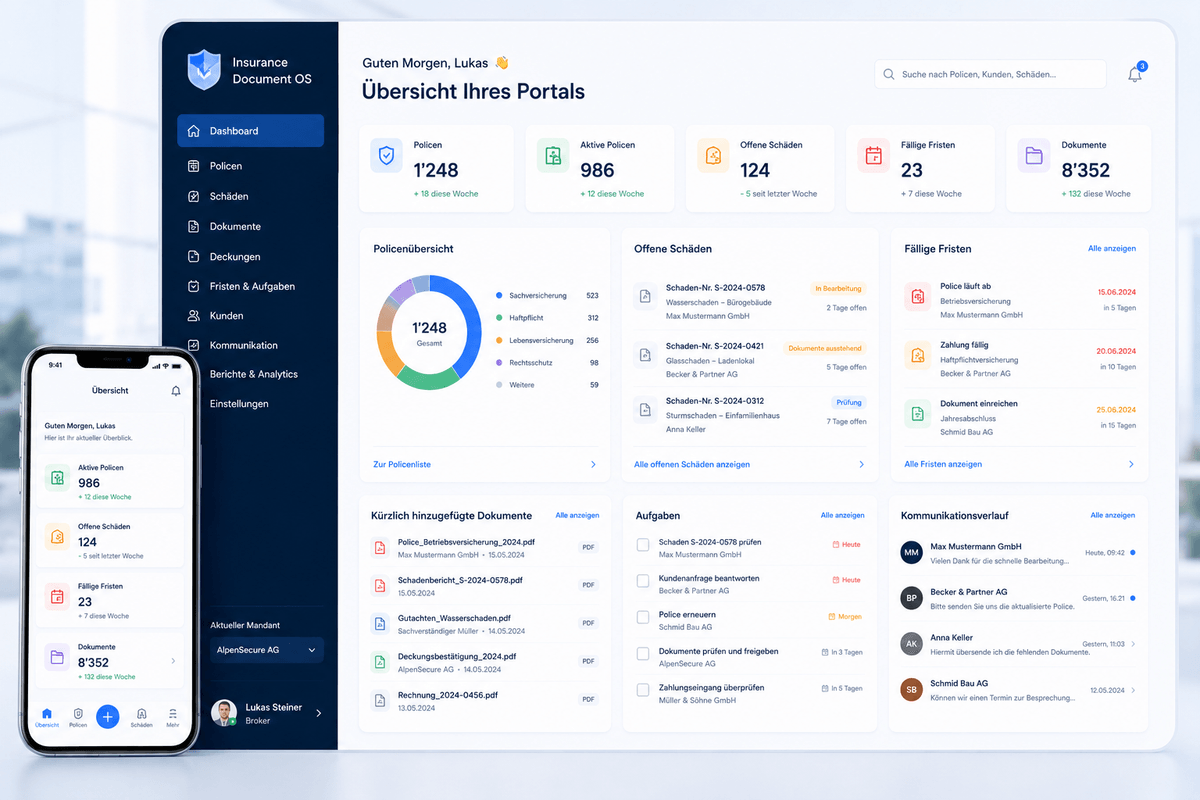Screen dimensions: 1200x800
Task: Expand the Lukas Steiner profile chevron
Action: click(x=319, y=713)
